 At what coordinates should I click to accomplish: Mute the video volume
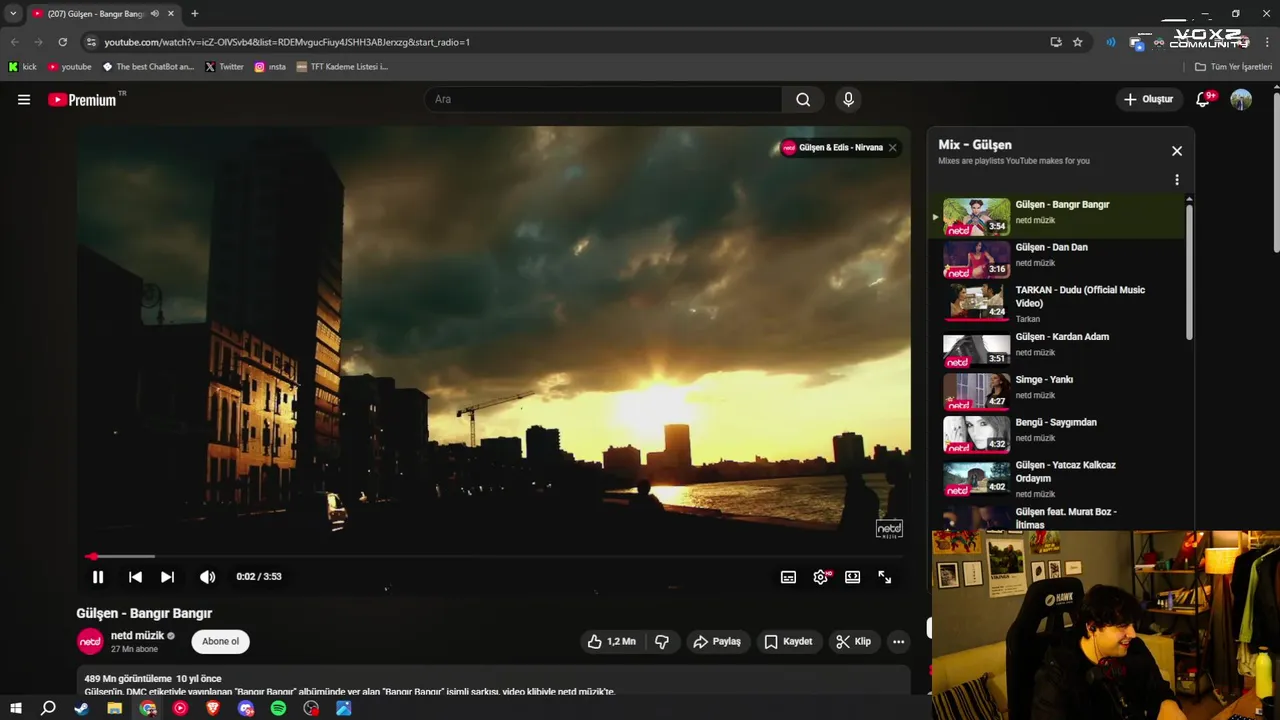point(207,577)
